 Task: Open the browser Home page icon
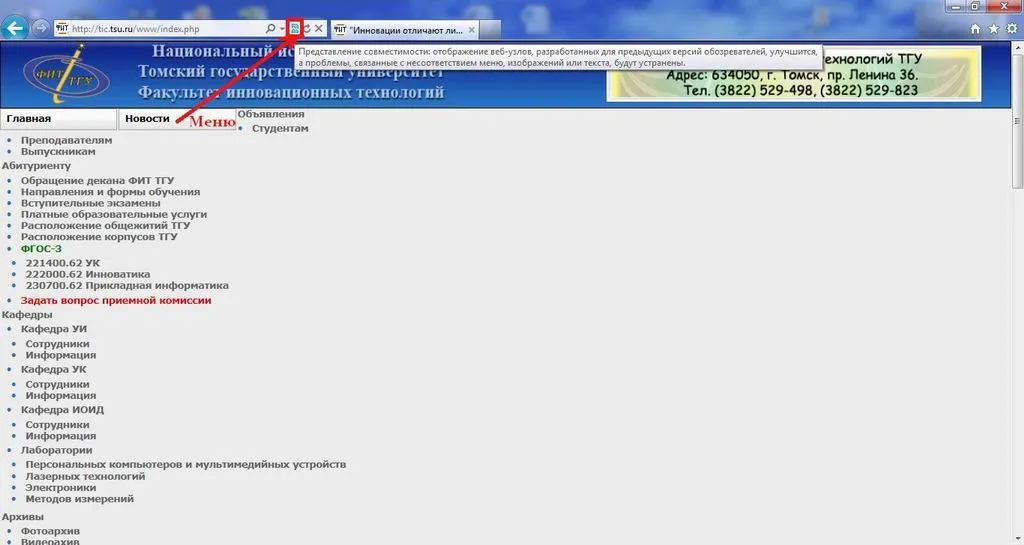pos(975,29)
